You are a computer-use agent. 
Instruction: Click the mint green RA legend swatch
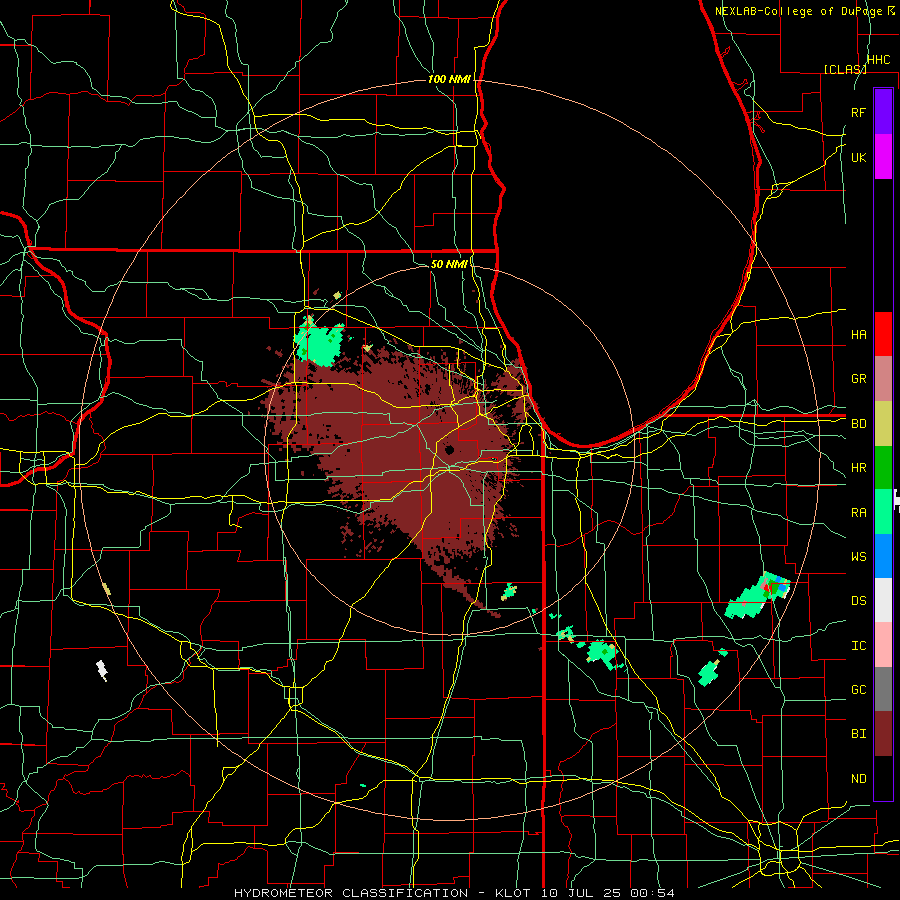pos(883,511)
